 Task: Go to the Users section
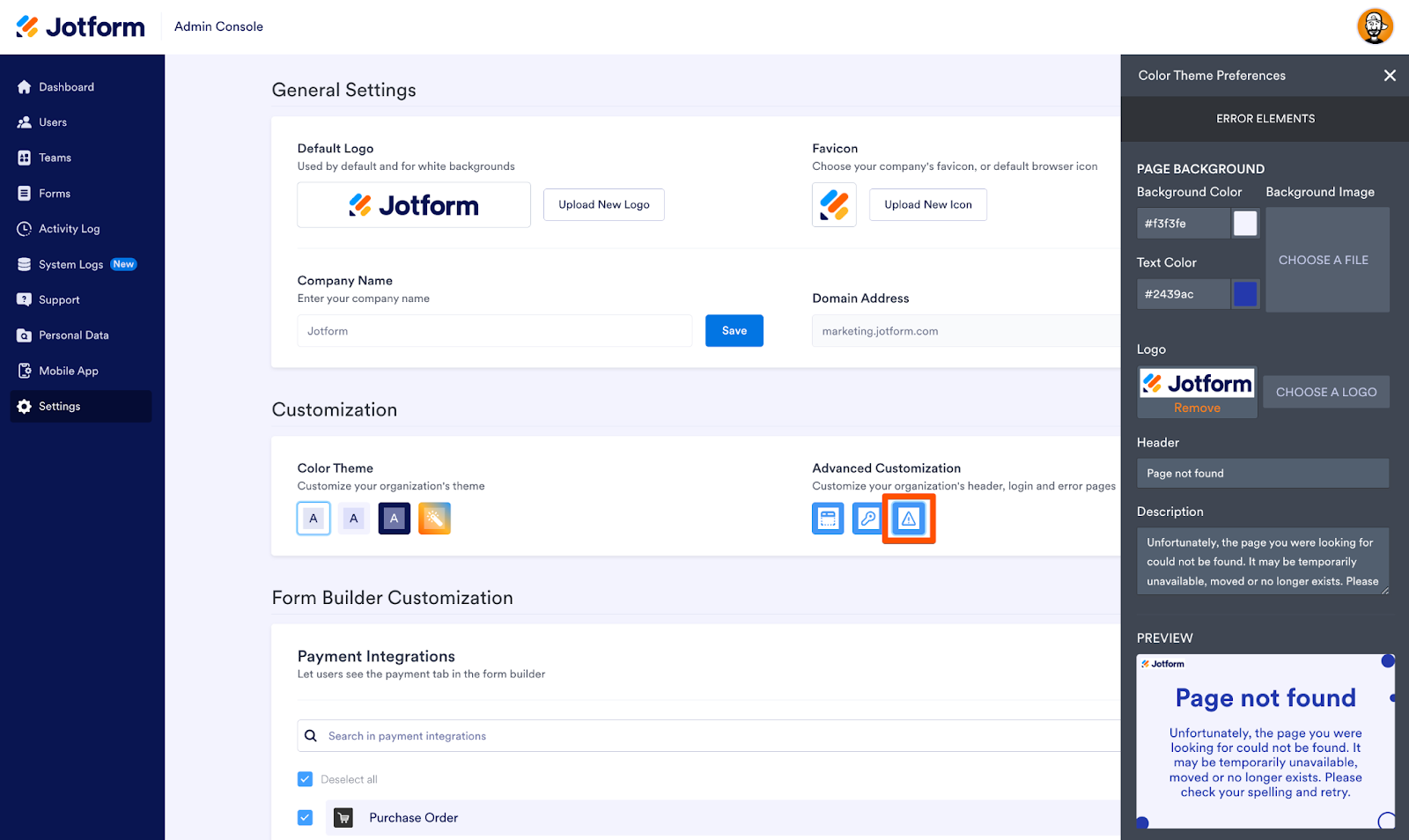click(x=53, y=122)
